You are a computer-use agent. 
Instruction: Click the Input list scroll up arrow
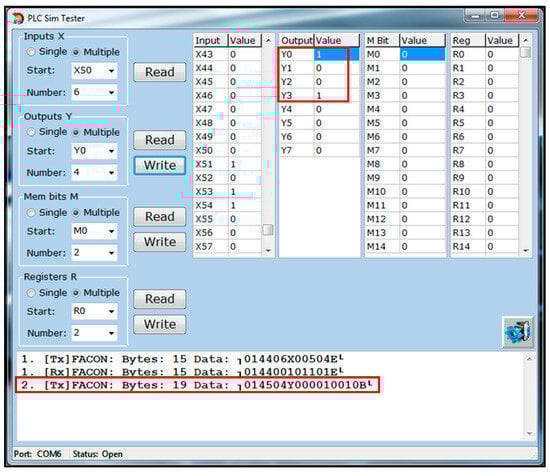point(268,41)
